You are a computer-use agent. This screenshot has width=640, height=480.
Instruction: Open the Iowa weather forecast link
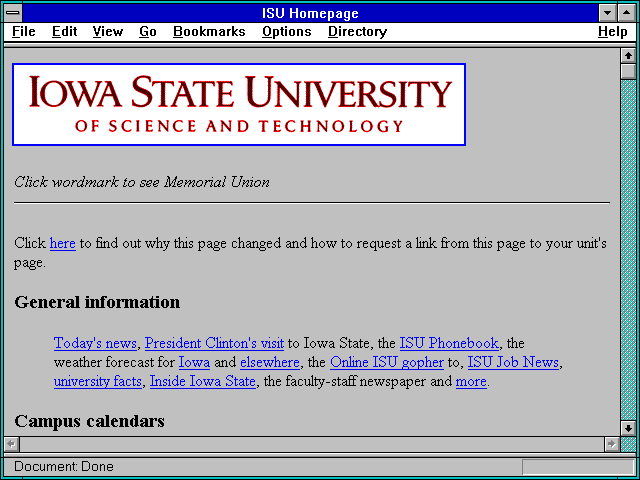(194, 362)
